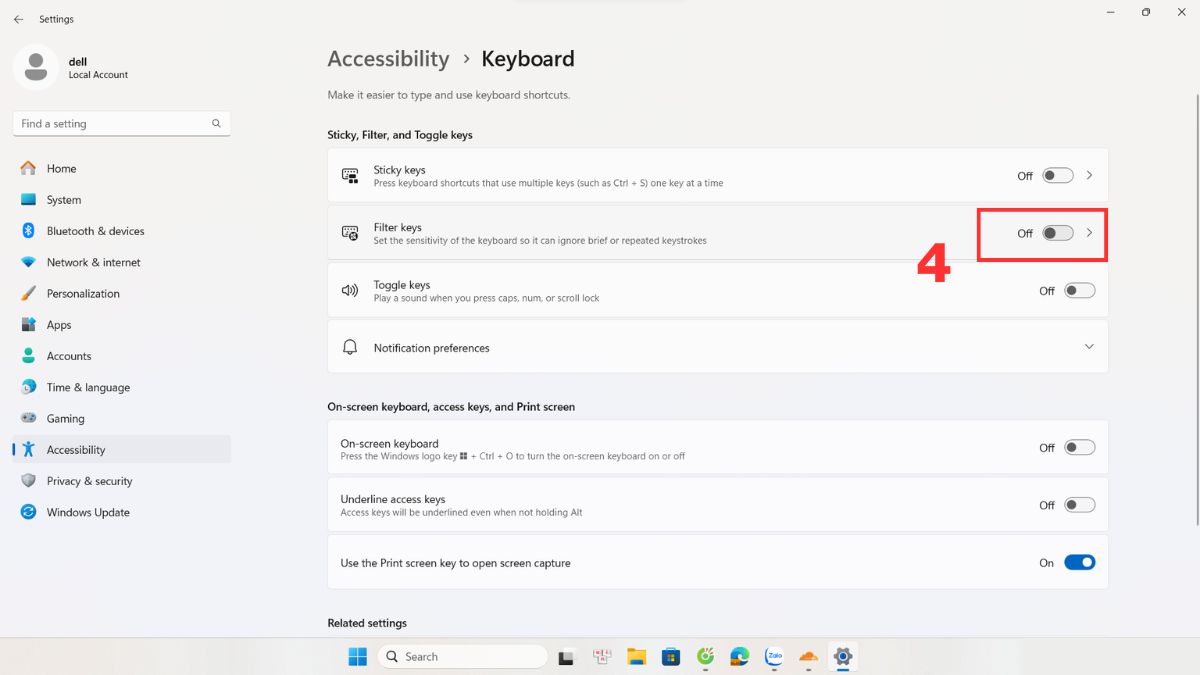Viewport: 1200px width, 675px height.
Task: Click the Windows Update icon in sidebar
Action: click(28, 512)
